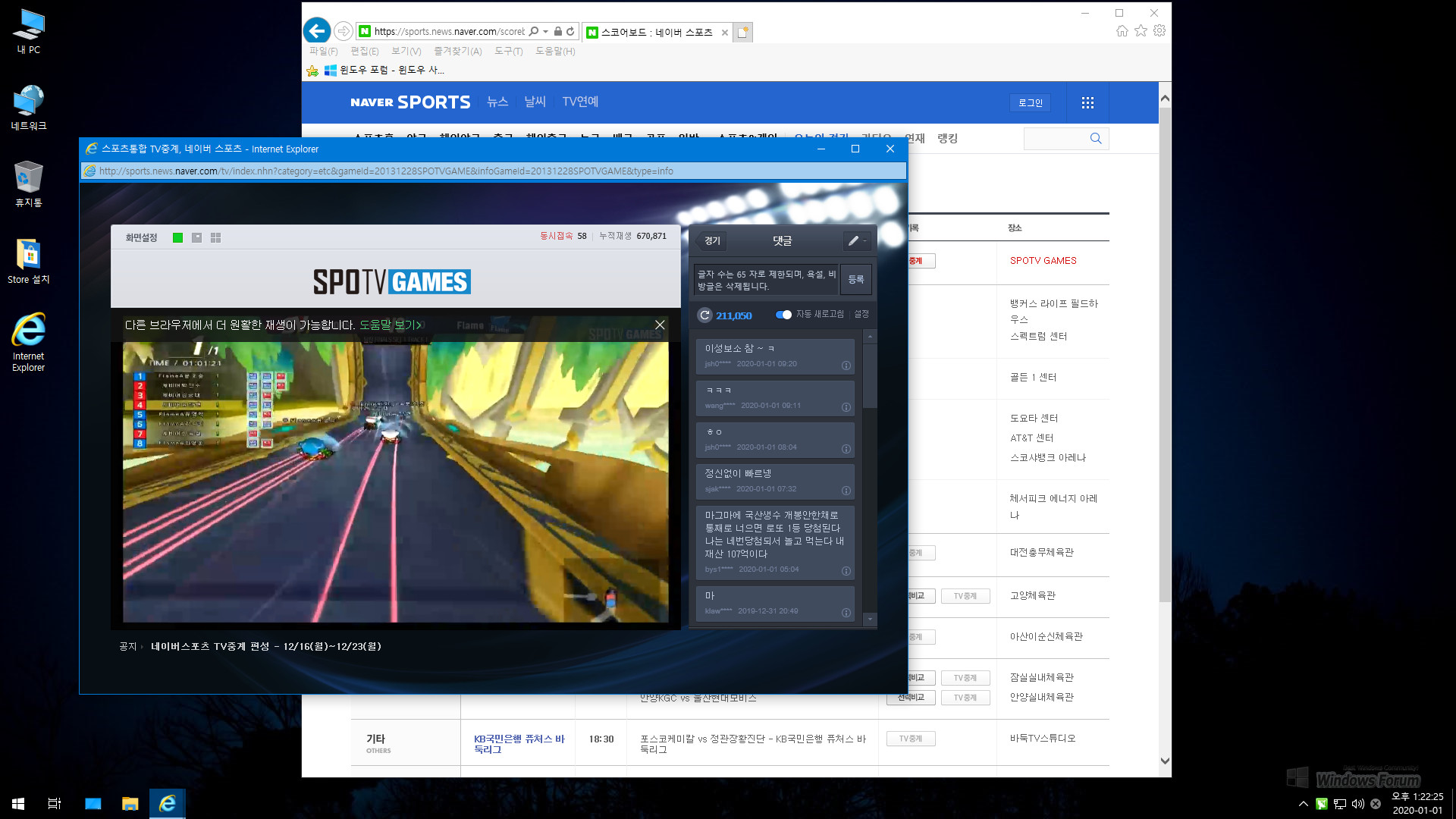Open the IE favorites star icon
The height and width of the screenshot is (819, 1456).
click(x=1141, y=31)
